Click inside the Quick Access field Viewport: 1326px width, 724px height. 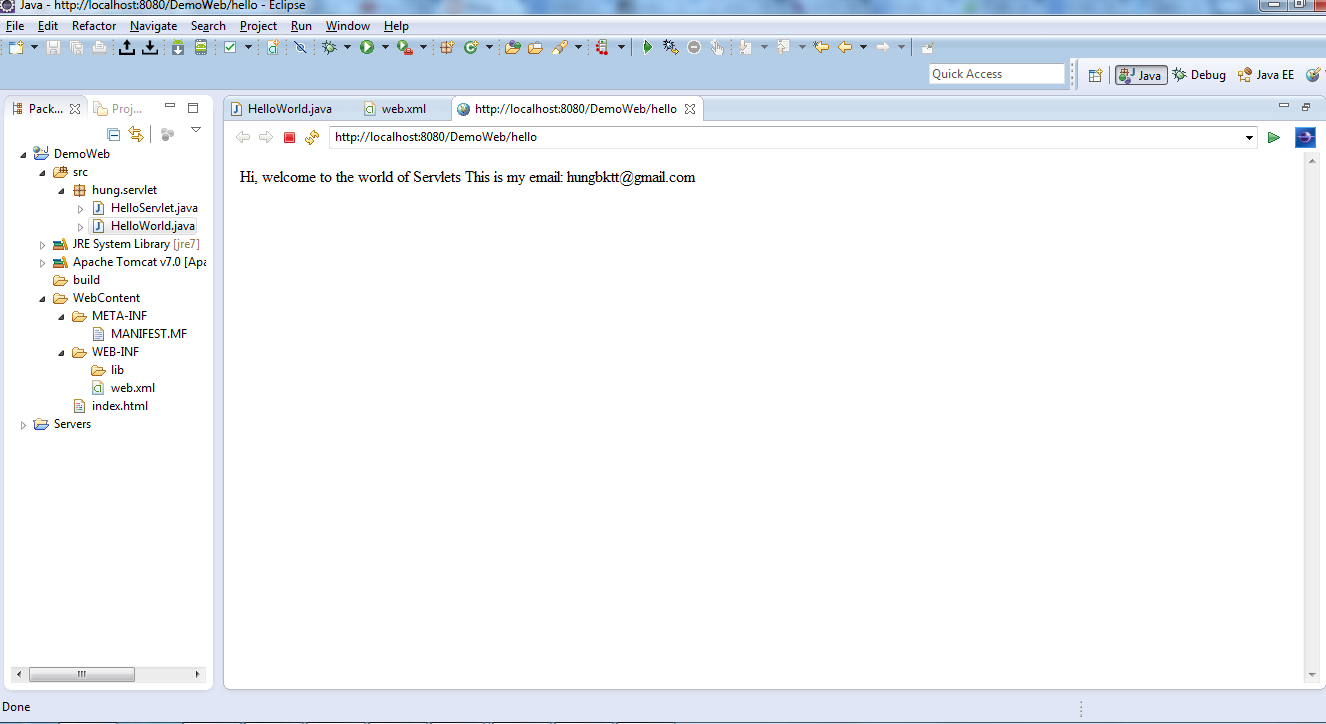click(997, 73)
